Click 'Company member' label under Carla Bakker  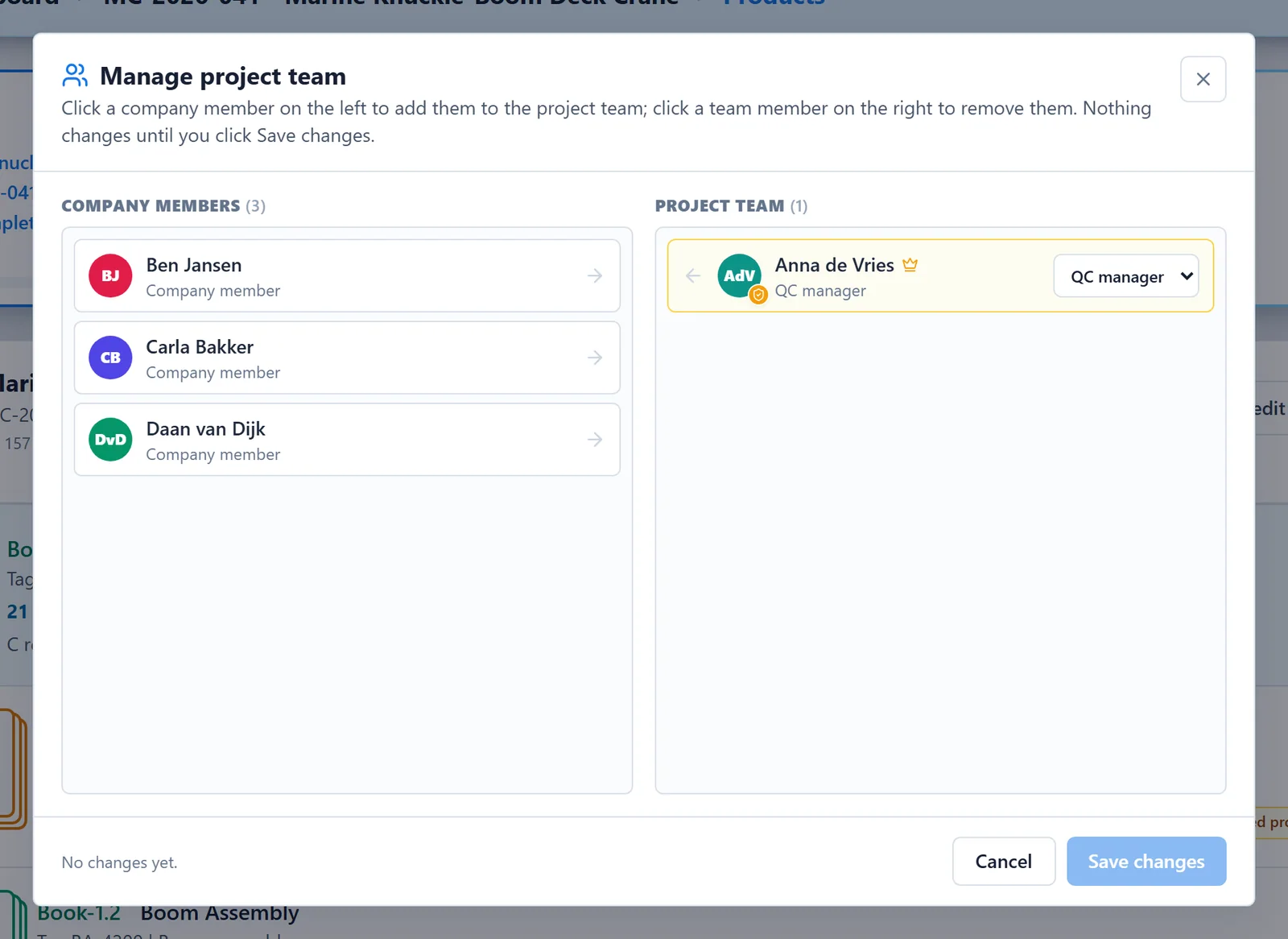(213, 373)
